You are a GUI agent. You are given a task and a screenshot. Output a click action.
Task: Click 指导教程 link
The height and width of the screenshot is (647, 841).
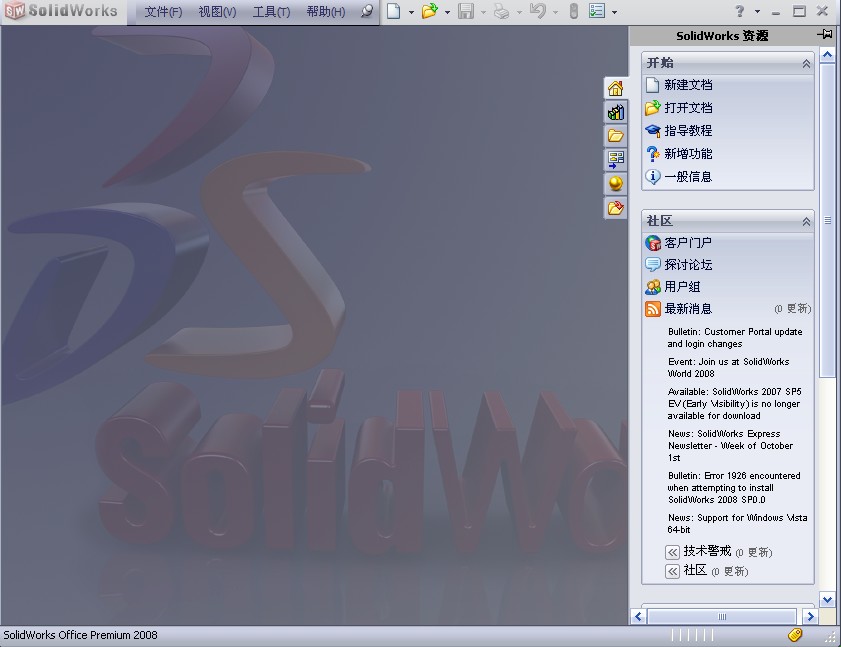[x=688, y=131]
